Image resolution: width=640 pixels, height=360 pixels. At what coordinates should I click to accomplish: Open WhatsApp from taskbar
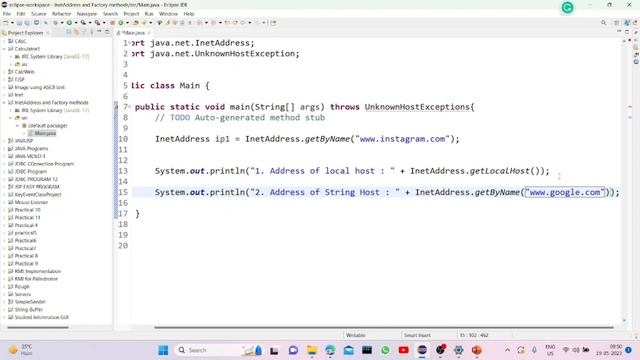(385, 350)
